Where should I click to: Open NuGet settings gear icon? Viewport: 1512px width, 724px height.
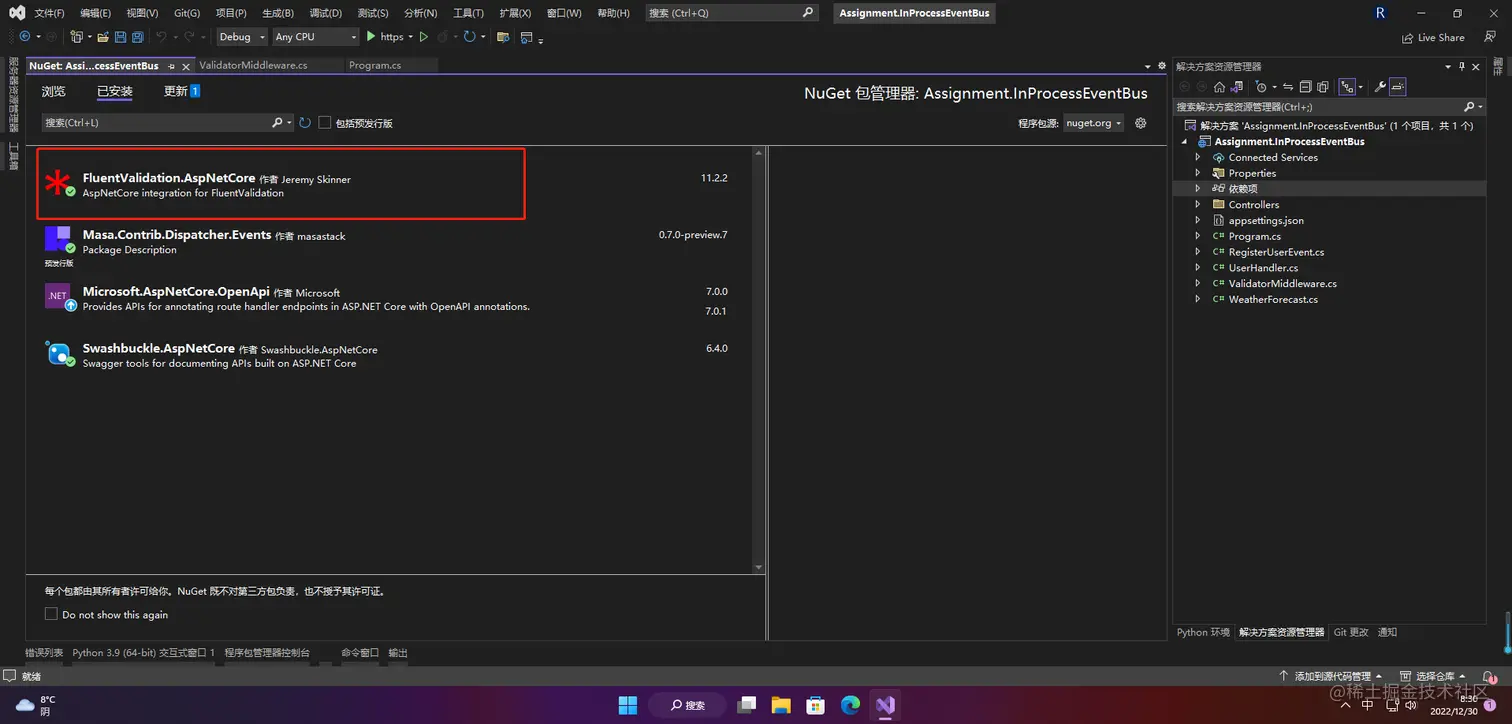tap(1140, 123)
